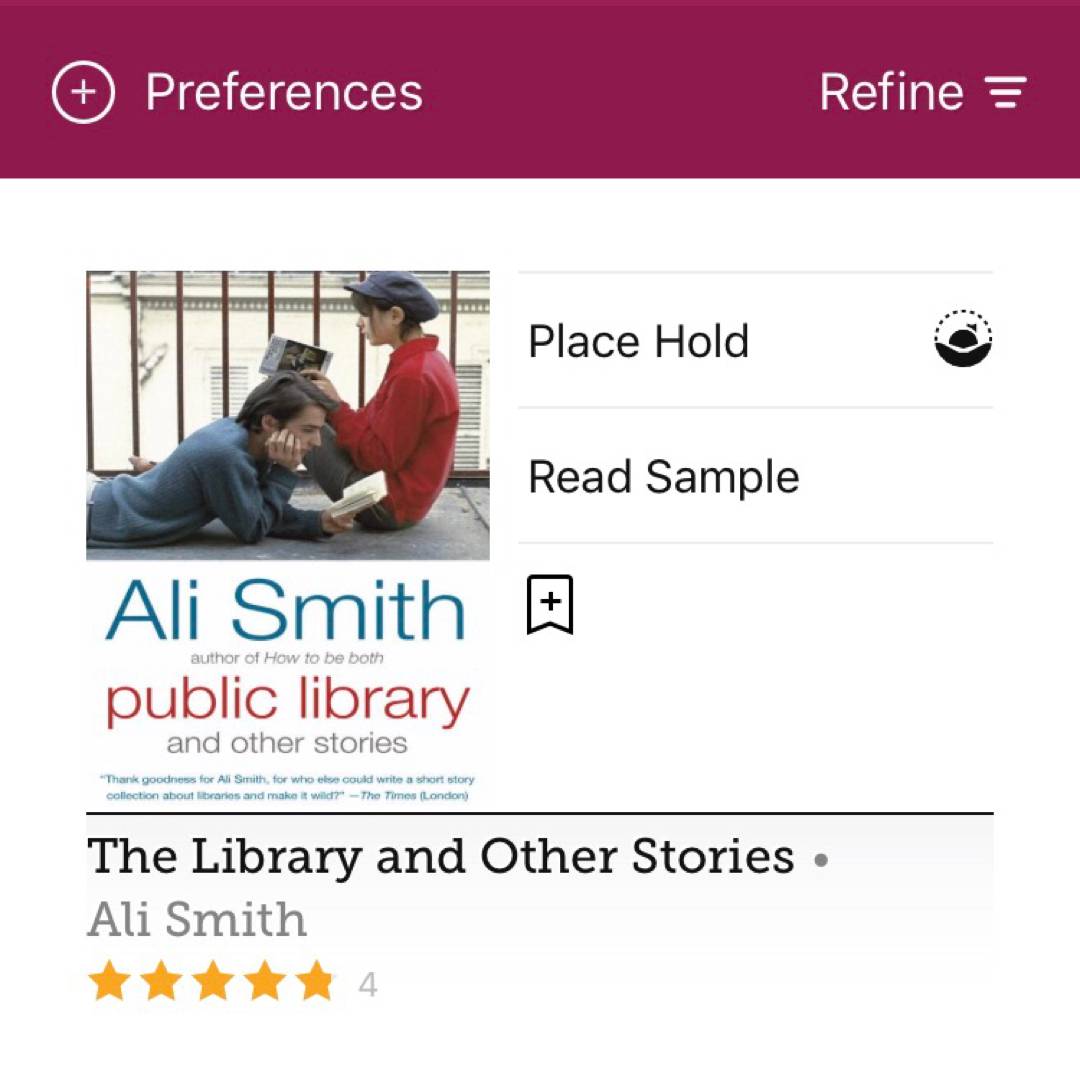Image resolution: width=1080 pixels, height=1080 pixels.
Task: Open the gray Ali Smith author link
Action: 197,920
